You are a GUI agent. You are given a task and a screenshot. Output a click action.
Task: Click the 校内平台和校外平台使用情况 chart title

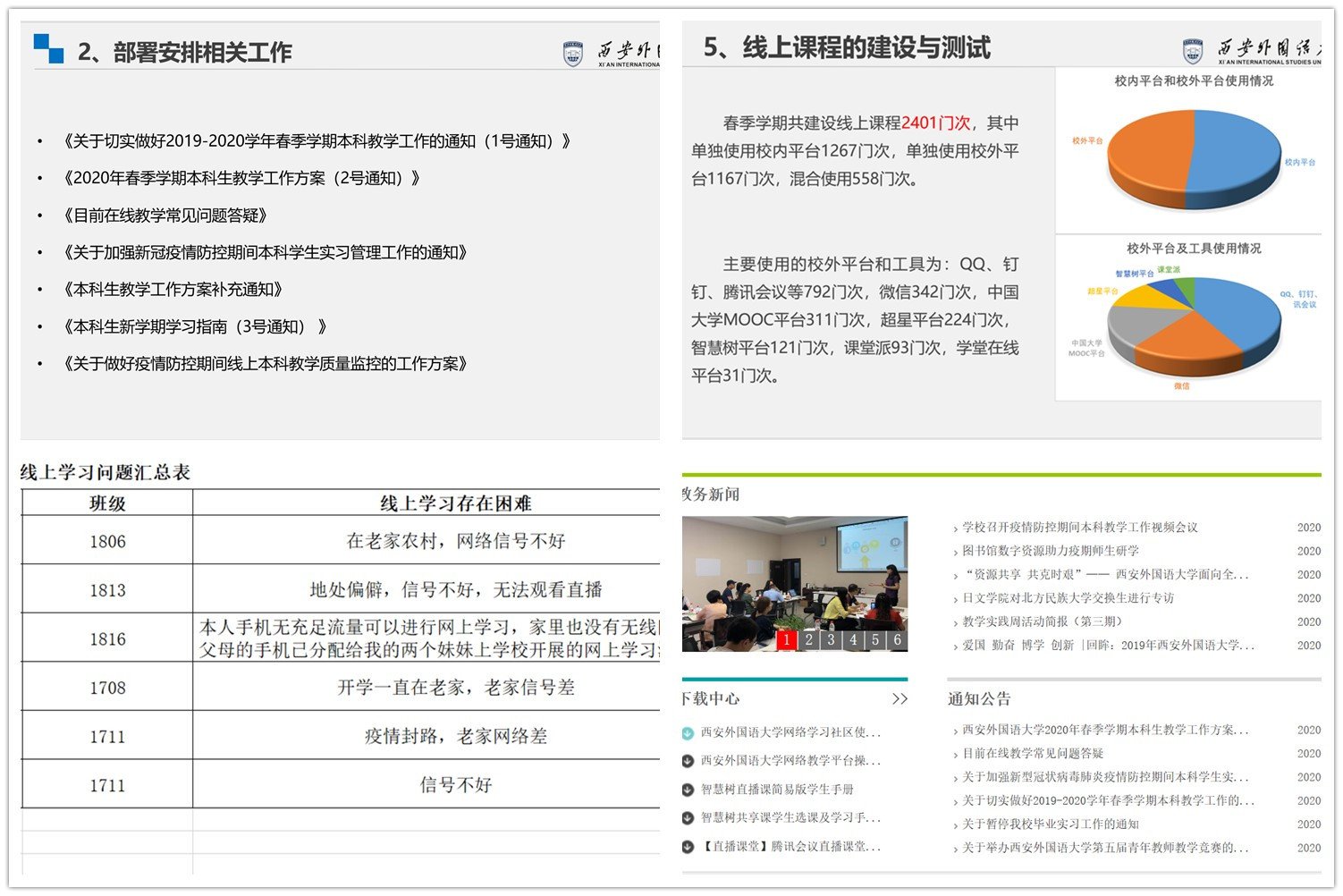coord(1194,81)
